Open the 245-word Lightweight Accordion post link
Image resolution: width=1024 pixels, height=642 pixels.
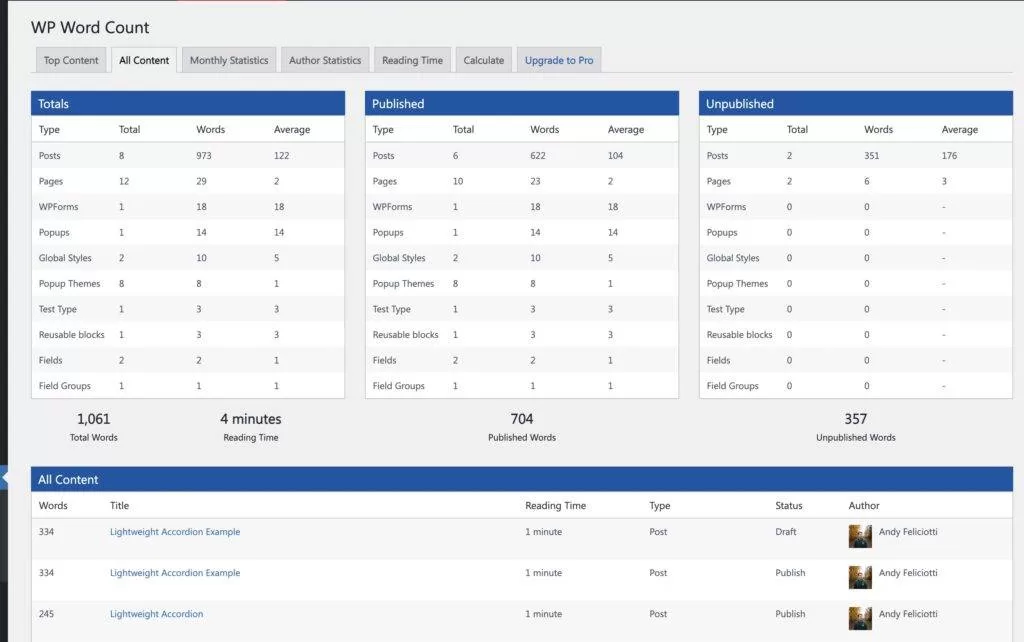click(156, 614)
